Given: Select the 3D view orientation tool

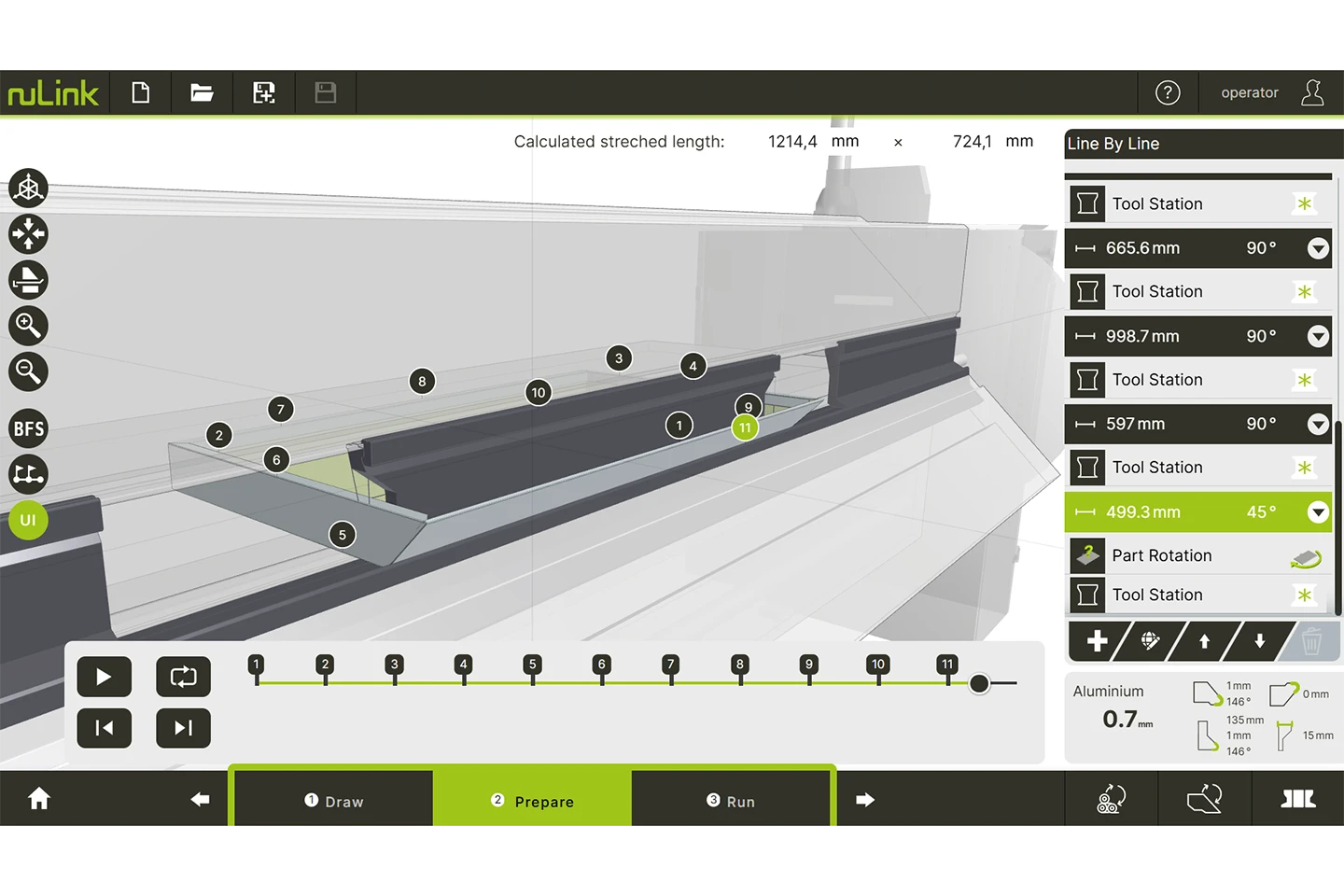Looking at the screenshot, I should (28, 188).
